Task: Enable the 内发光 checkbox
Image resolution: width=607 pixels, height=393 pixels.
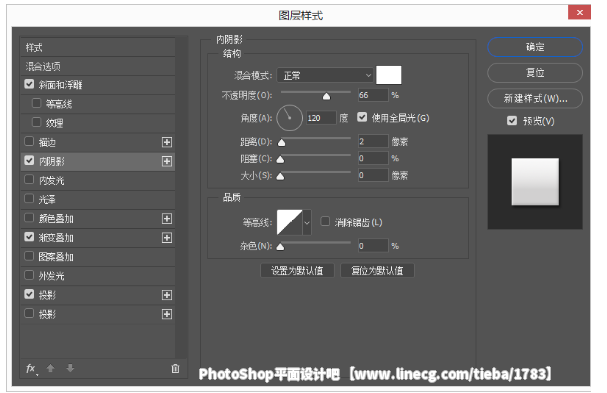Action: coord(29,180)
